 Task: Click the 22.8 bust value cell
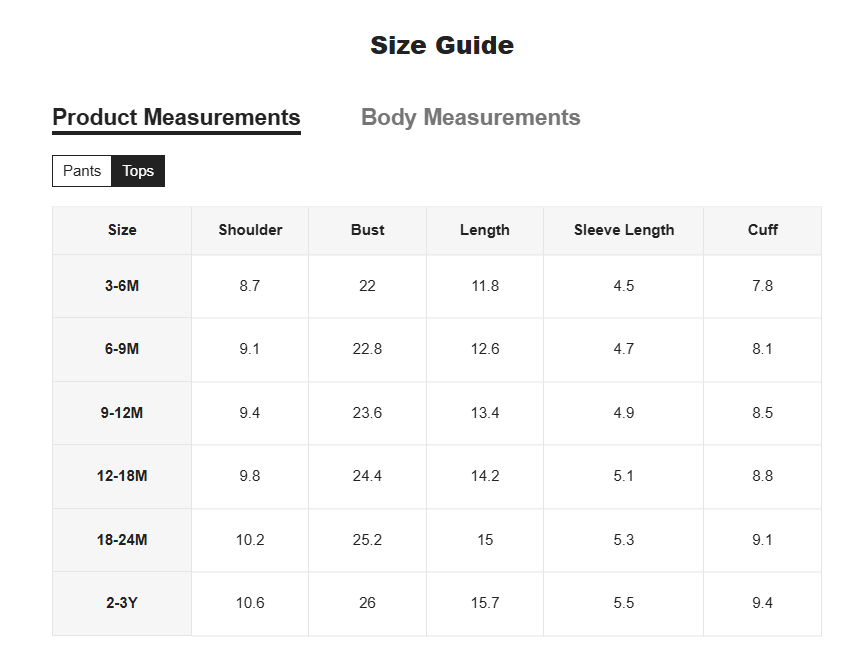[x=367, y=349]
